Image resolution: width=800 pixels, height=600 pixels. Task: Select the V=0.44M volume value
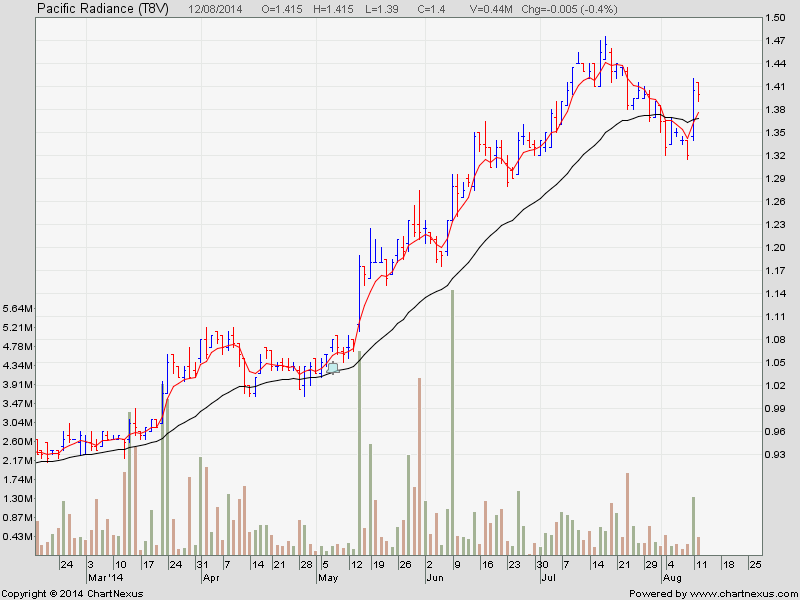491,9
